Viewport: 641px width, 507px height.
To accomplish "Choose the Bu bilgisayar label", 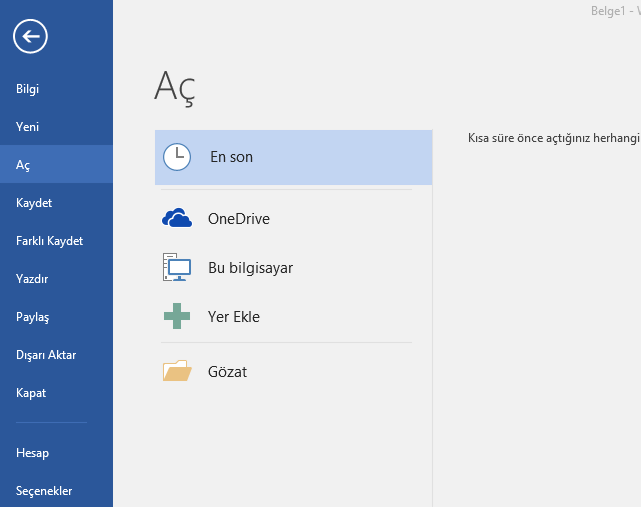I will (x=250, y=268).
